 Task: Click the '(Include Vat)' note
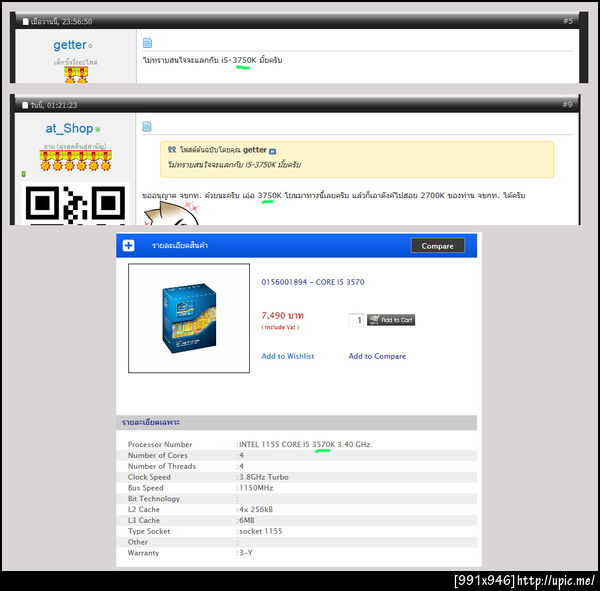(x=280, y=327)
